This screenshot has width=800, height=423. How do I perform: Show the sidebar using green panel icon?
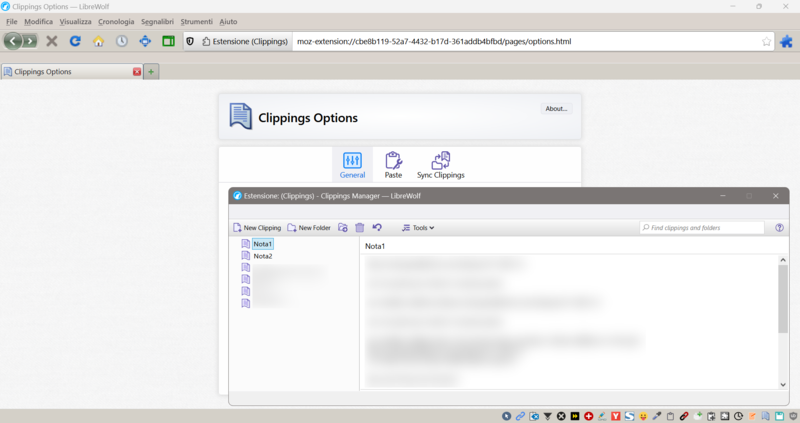[168, 41]
